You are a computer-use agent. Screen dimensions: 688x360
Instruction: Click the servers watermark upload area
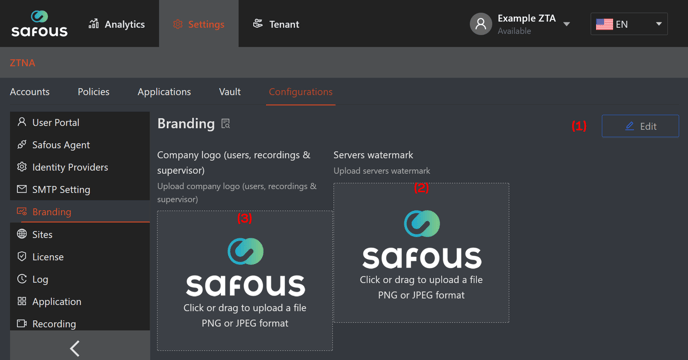coord(421,253)
